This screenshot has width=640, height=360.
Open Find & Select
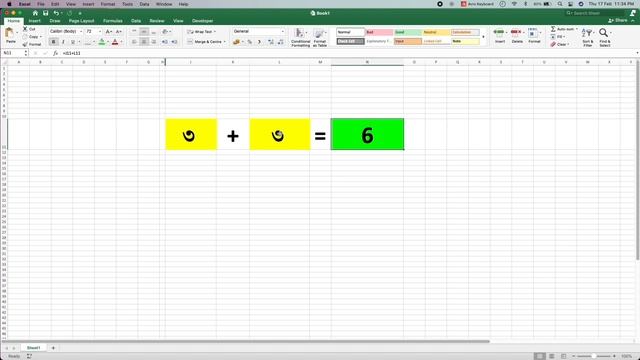click(x=605, y=37)
